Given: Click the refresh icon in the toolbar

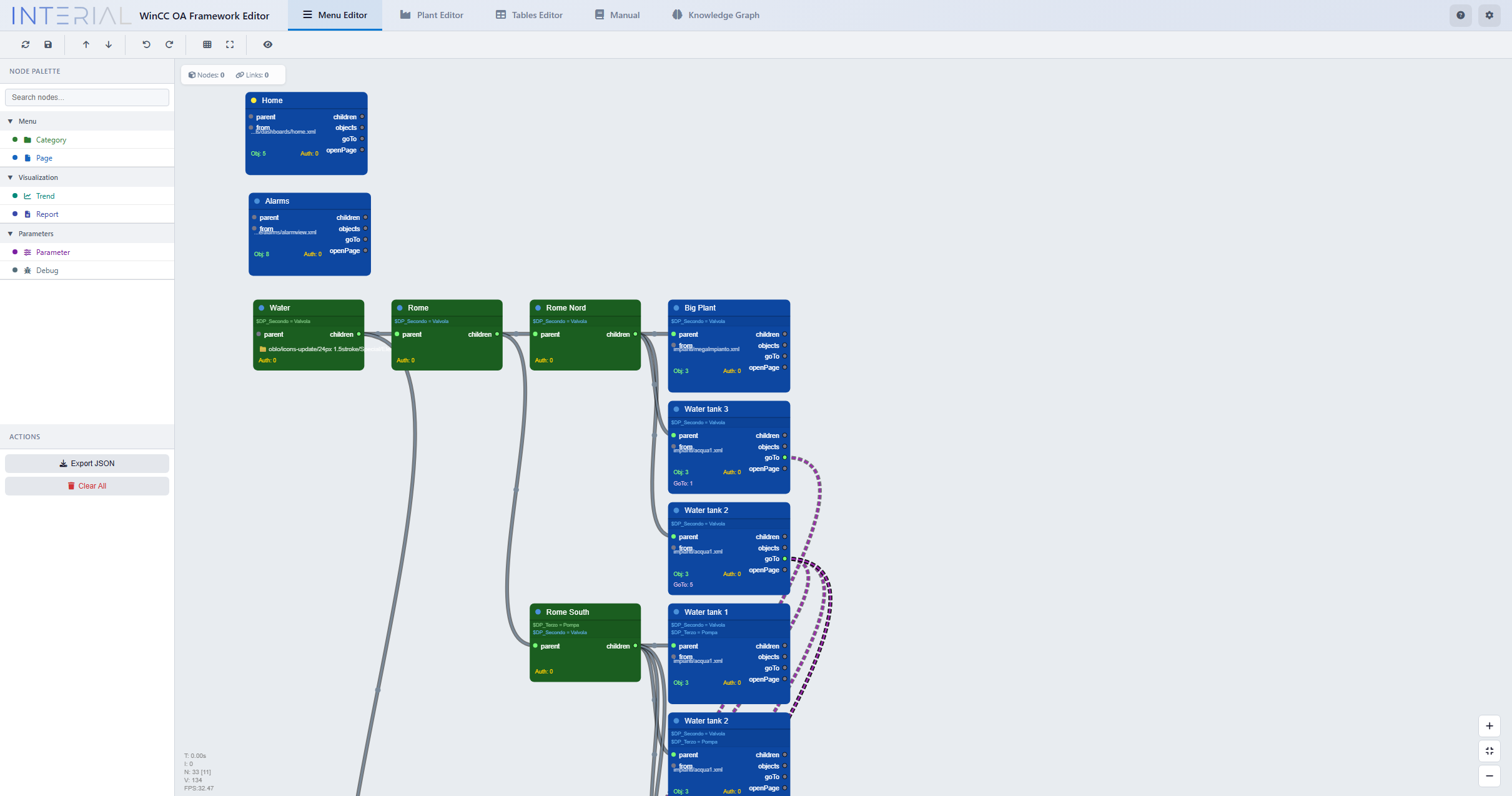Looking at the screenshot, I should click(x=25, y=44).
